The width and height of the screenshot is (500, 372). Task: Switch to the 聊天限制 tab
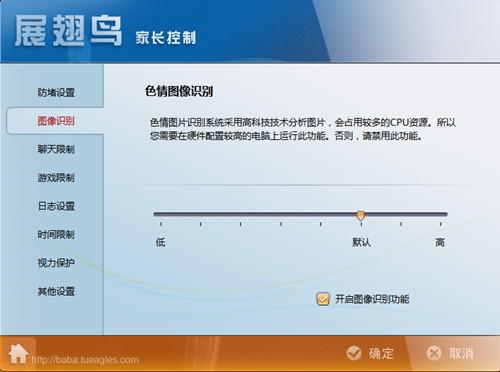56,149
